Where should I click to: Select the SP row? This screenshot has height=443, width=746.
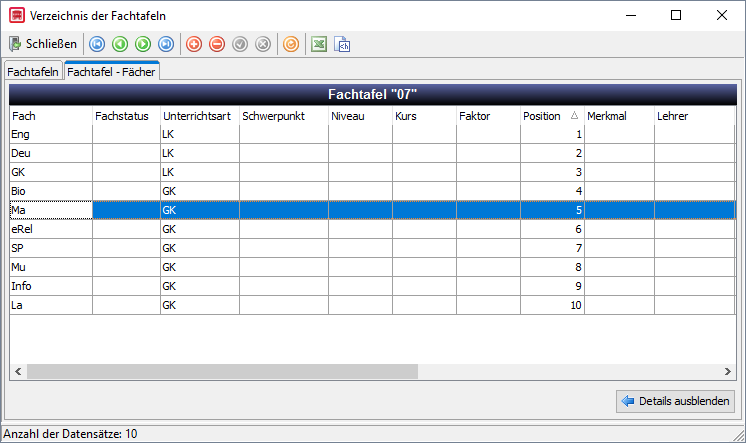(373, 248)
